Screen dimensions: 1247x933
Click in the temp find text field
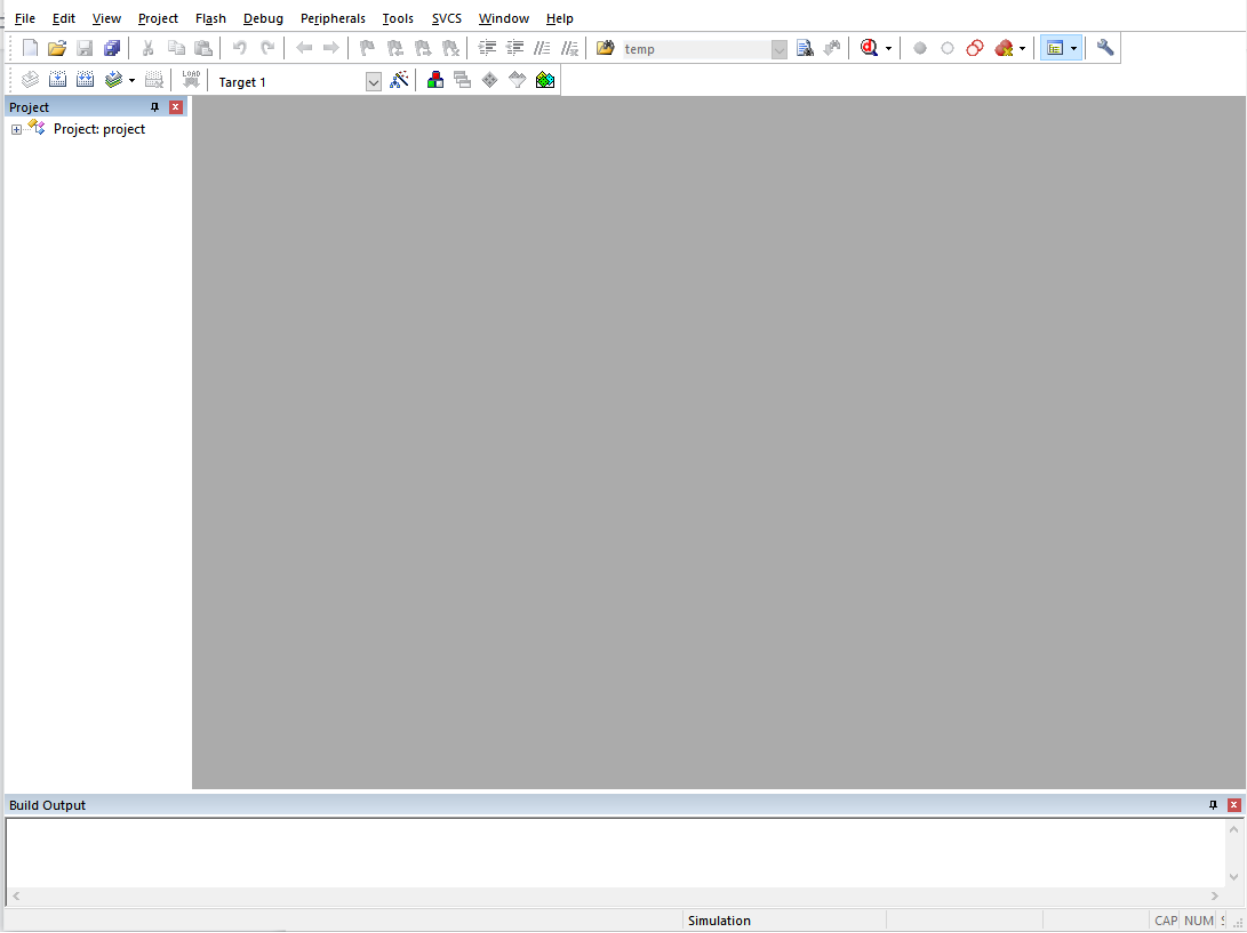click(696, 49)
